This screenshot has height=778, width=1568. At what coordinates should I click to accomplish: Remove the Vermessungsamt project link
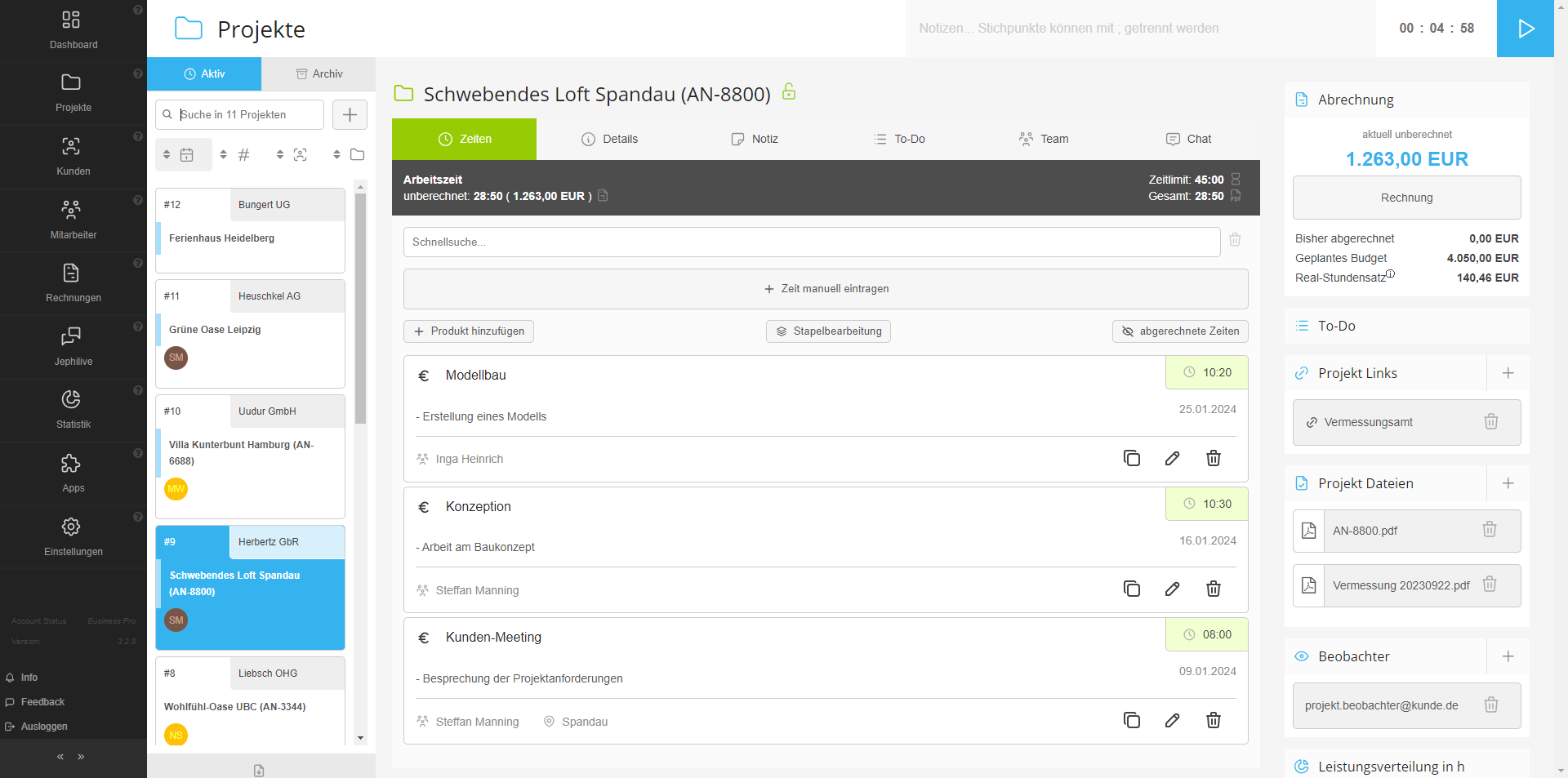coord(1490,422)
